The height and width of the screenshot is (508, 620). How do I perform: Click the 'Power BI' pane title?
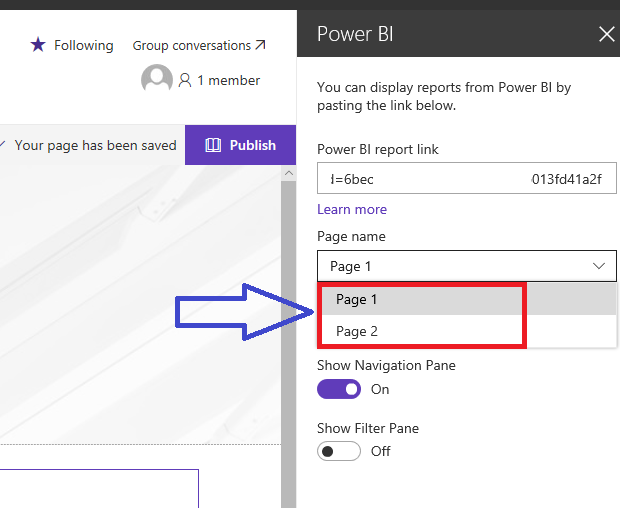point(355,34)
